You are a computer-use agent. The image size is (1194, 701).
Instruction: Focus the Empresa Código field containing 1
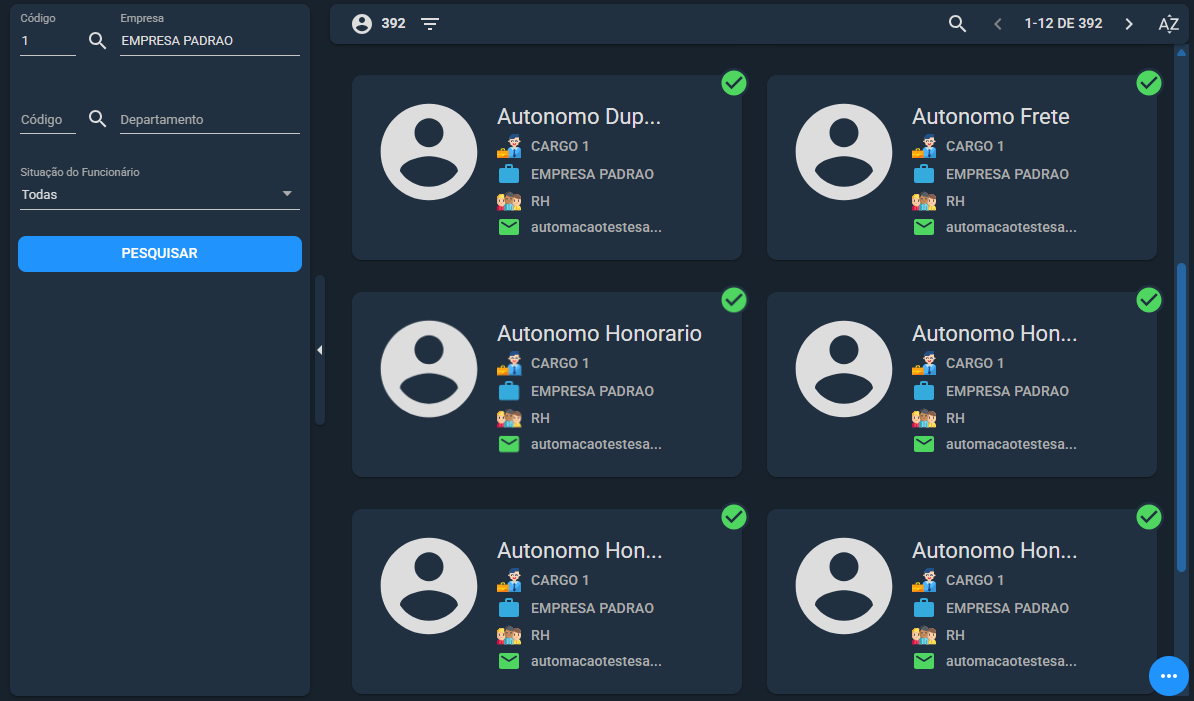[48, 41]
